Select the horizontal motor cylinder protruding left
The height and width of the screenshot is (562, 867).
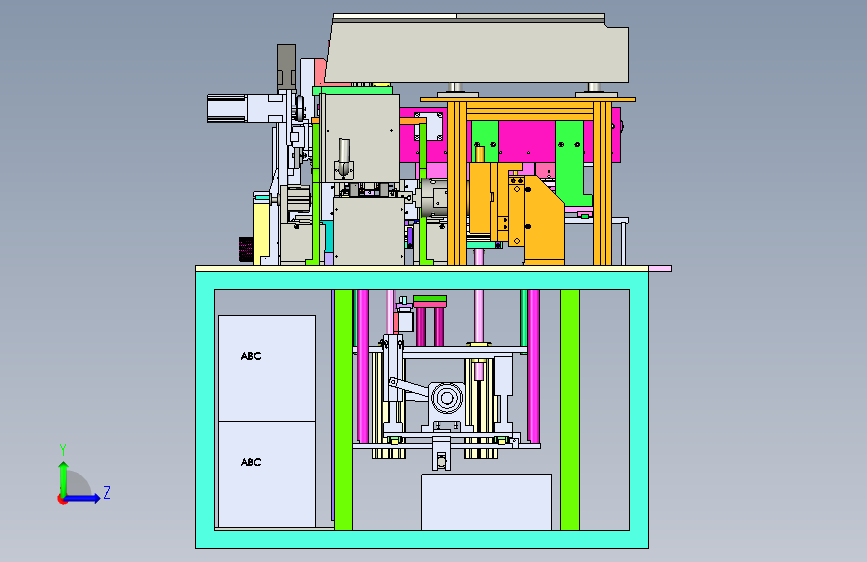246,108
